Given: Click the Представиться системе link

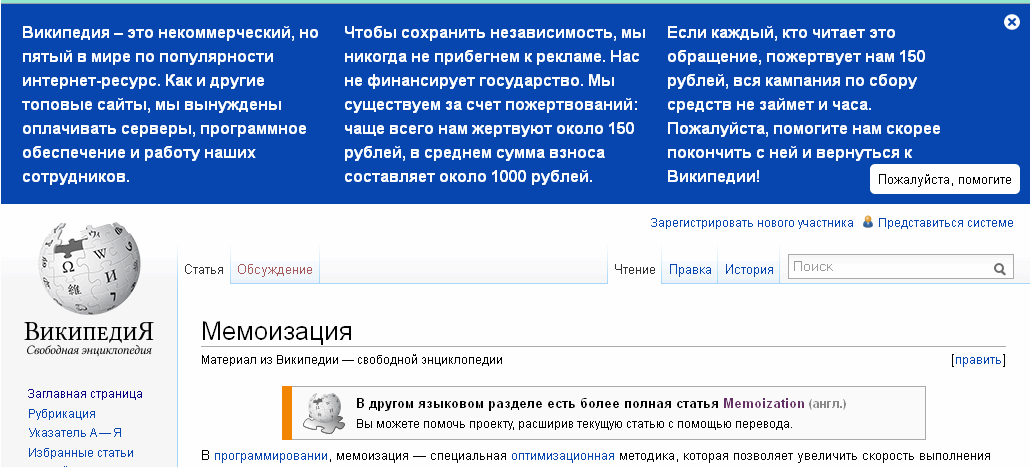Looking at the screenshot, I should (x=946, y=223).
